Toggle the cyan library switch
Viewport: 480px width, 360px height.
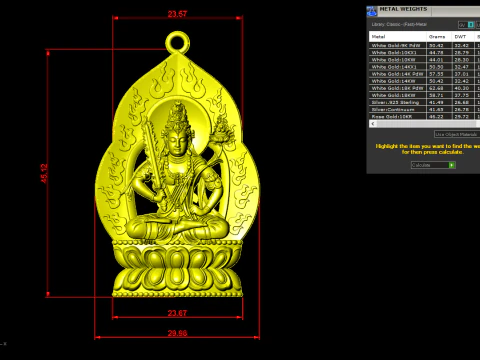coord(470,25)
